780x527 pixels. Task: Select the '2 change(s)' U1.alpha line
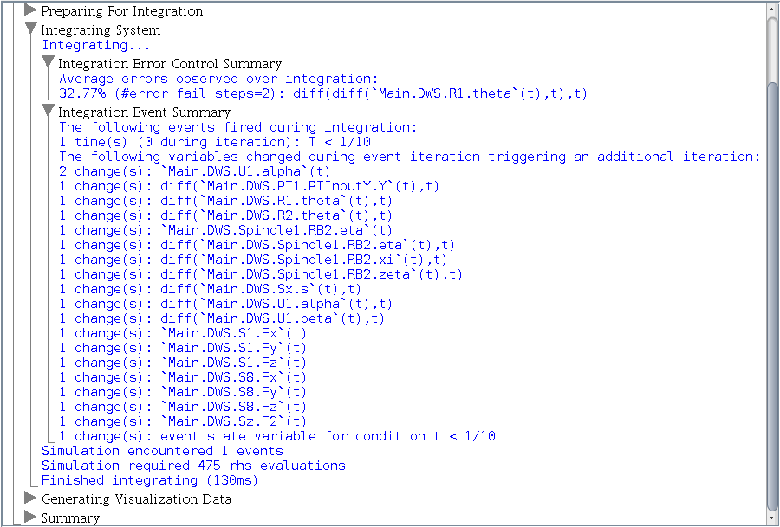[x=202, y=171]
